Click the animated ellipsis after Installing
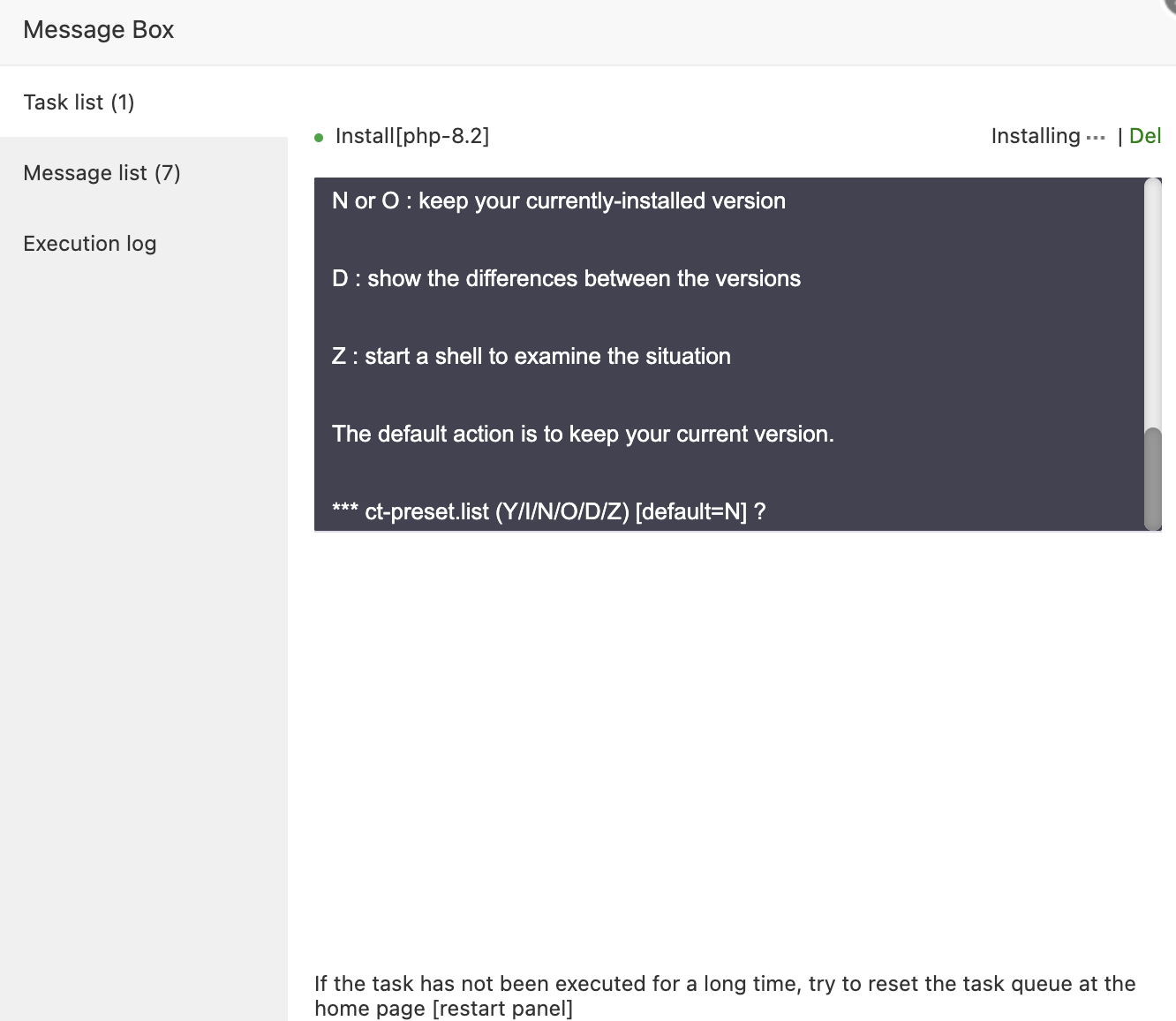1176x1021 pixels. tap(1096, 138)
